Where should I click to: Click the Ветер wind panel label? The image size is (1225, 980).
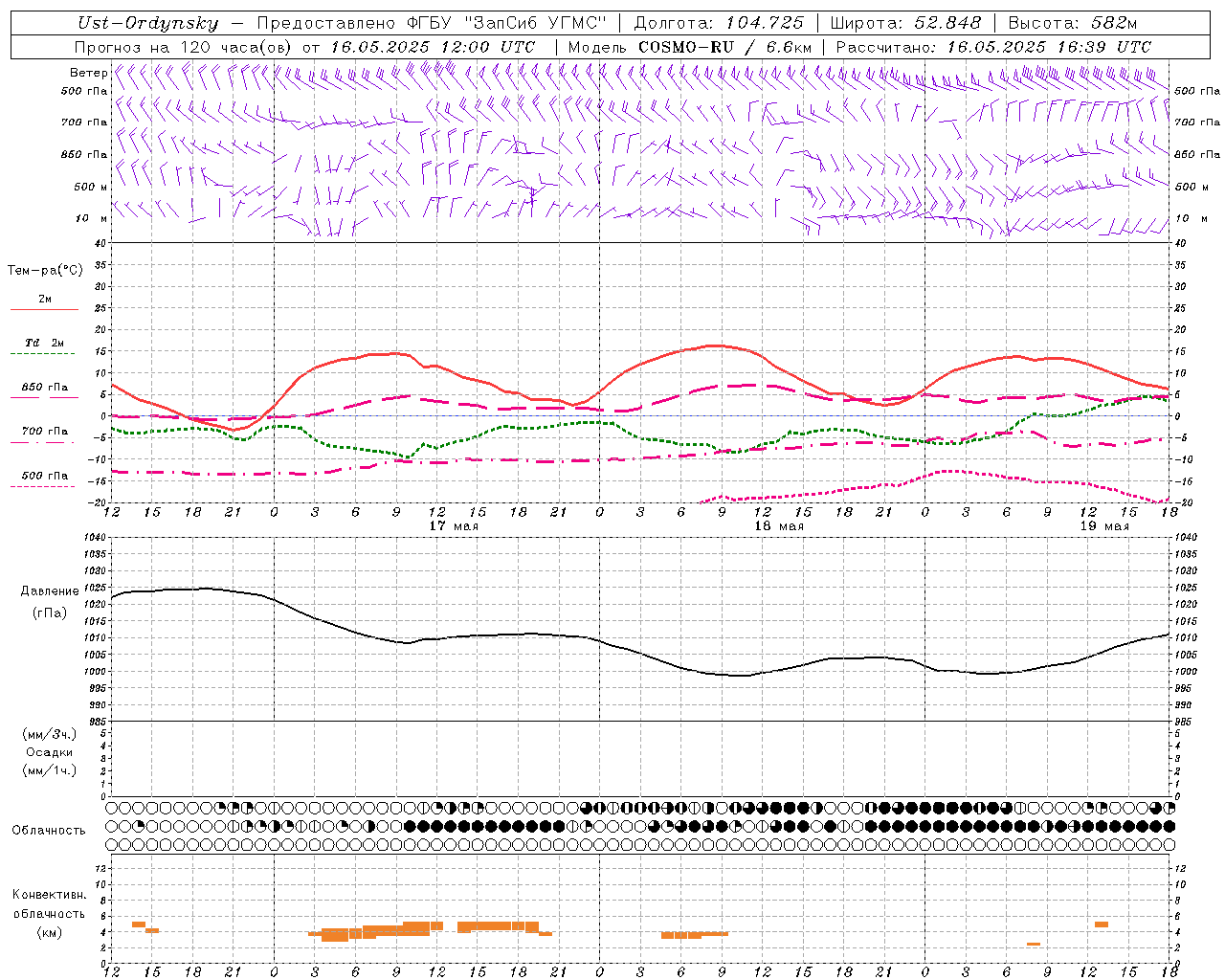[x=88, y=73]
